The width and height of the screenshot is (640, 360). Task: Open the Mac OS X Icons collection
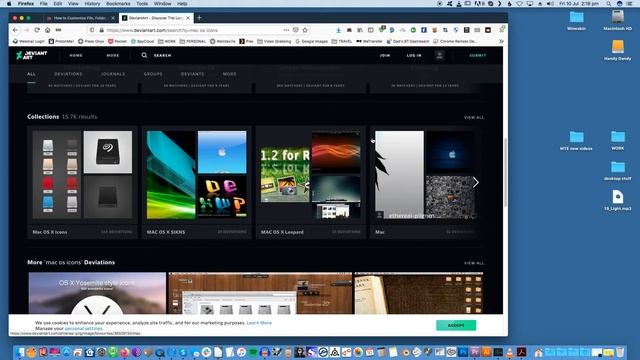[x=82, y=182]
